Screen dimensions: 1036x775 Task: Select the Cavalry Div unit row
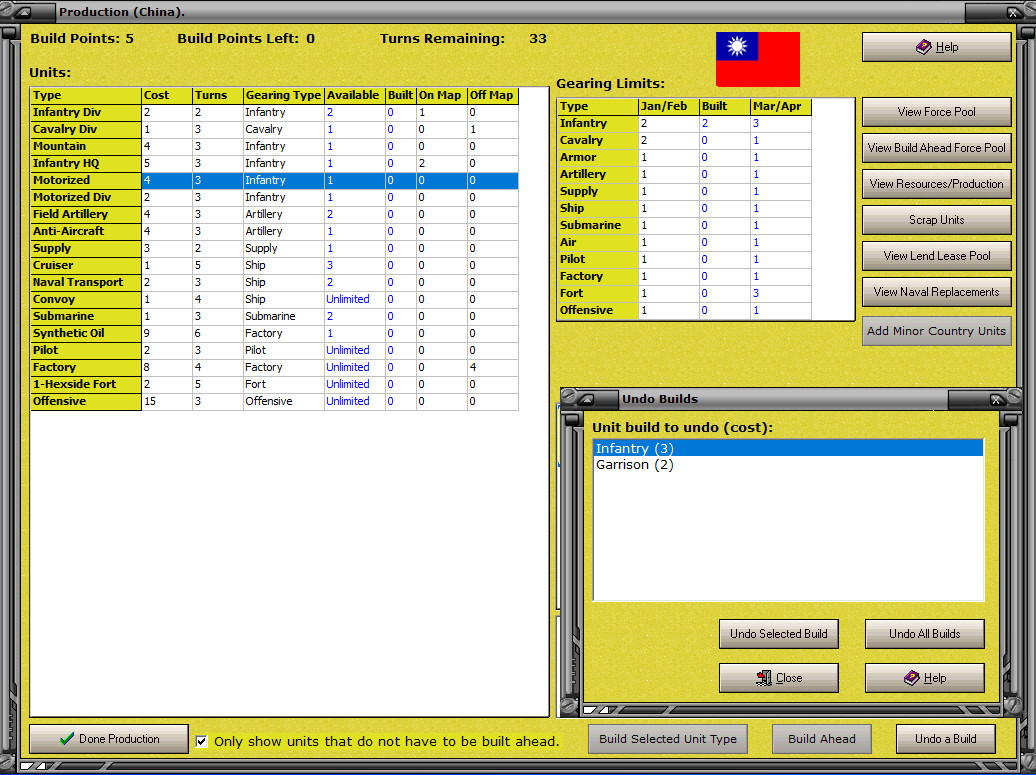point(274,129)
